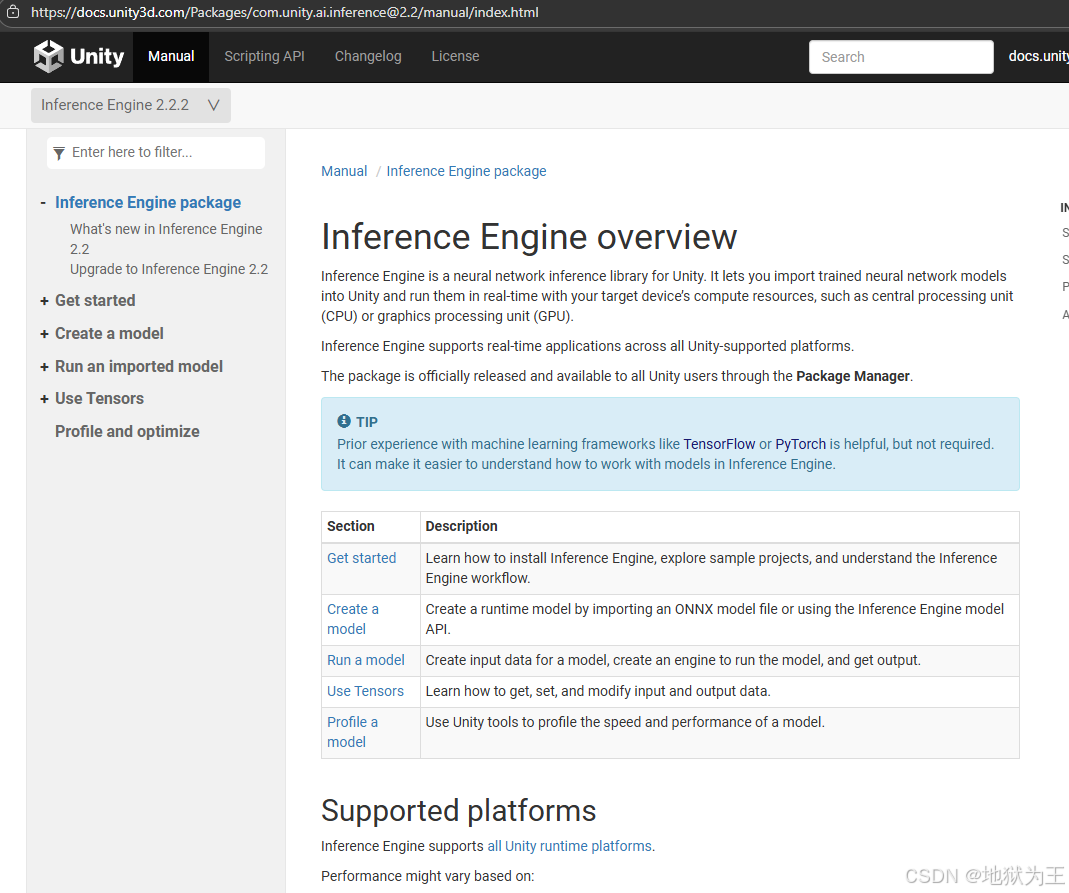Open Get started in sidebar
The width and height of the screenshot is (1069, 893).
pyautogui.click(x=95, y=301)
